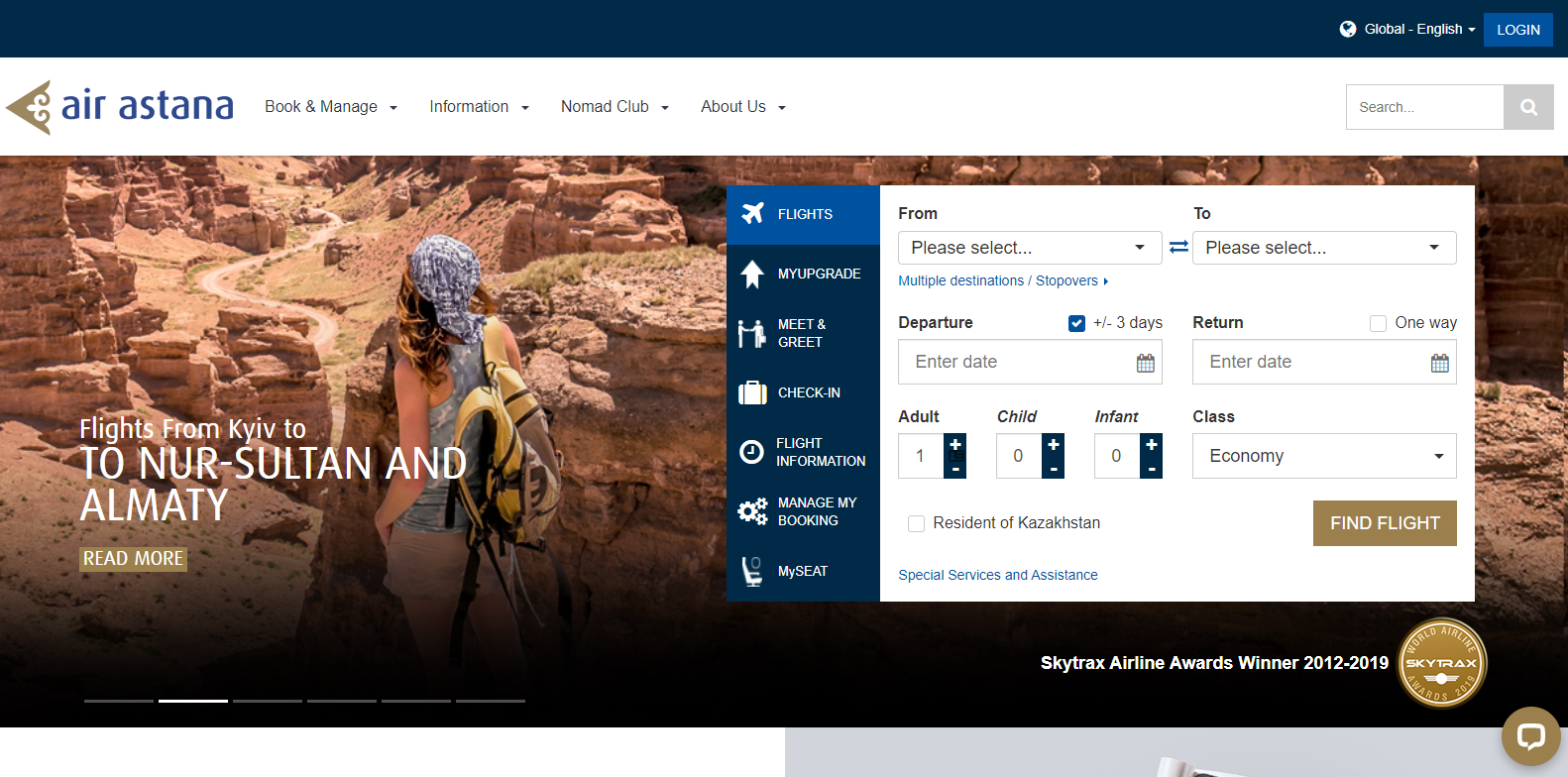Click the Air Astana logo
Screen dimensions: 1568x777
120,106
